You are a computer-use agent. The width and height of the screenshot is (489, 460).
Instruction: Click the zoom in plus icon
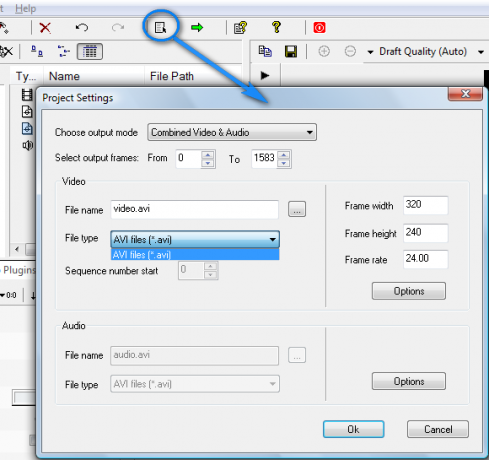(324, 51)
